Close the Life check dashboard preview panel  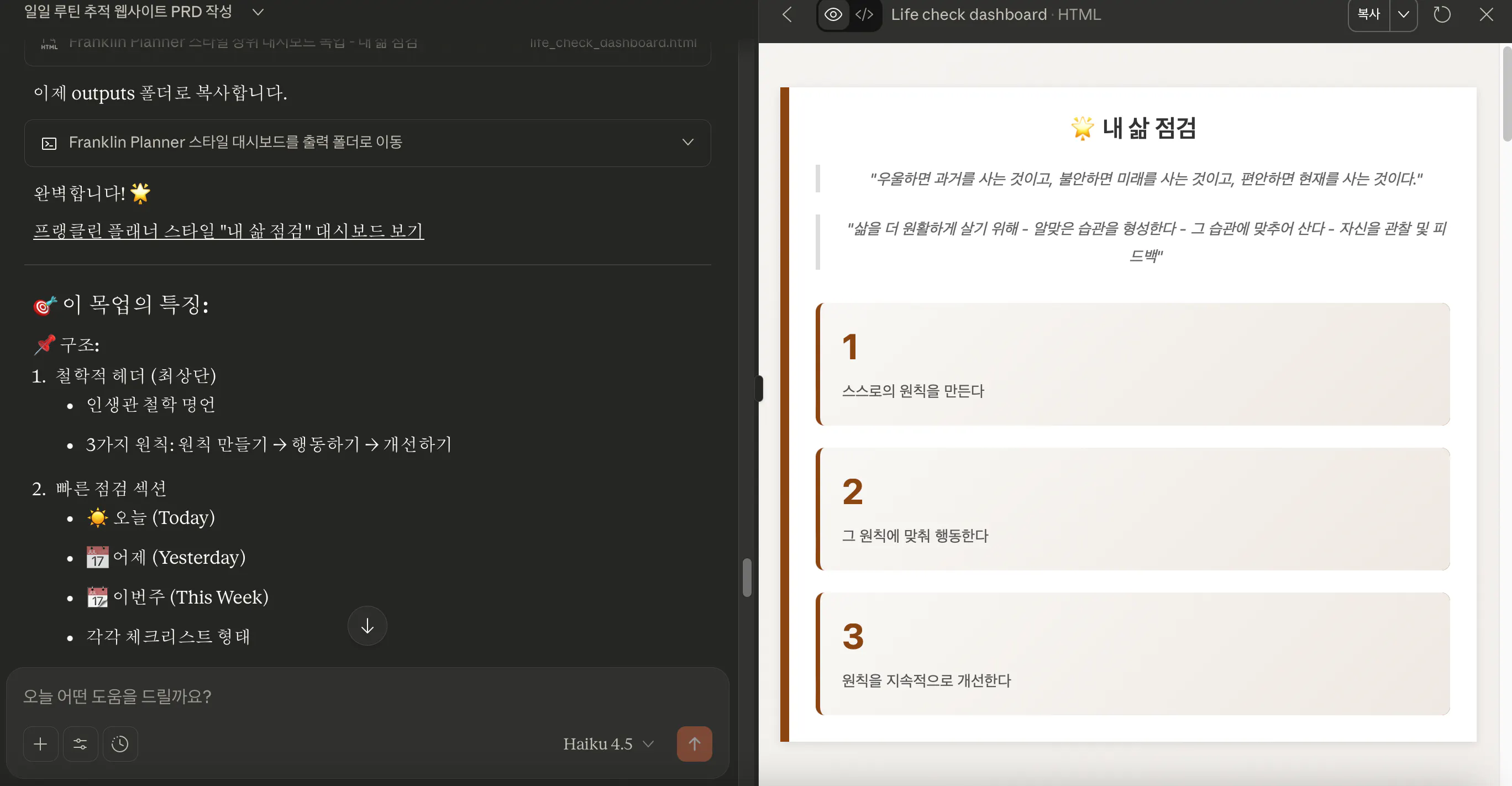pos(1486,15)
